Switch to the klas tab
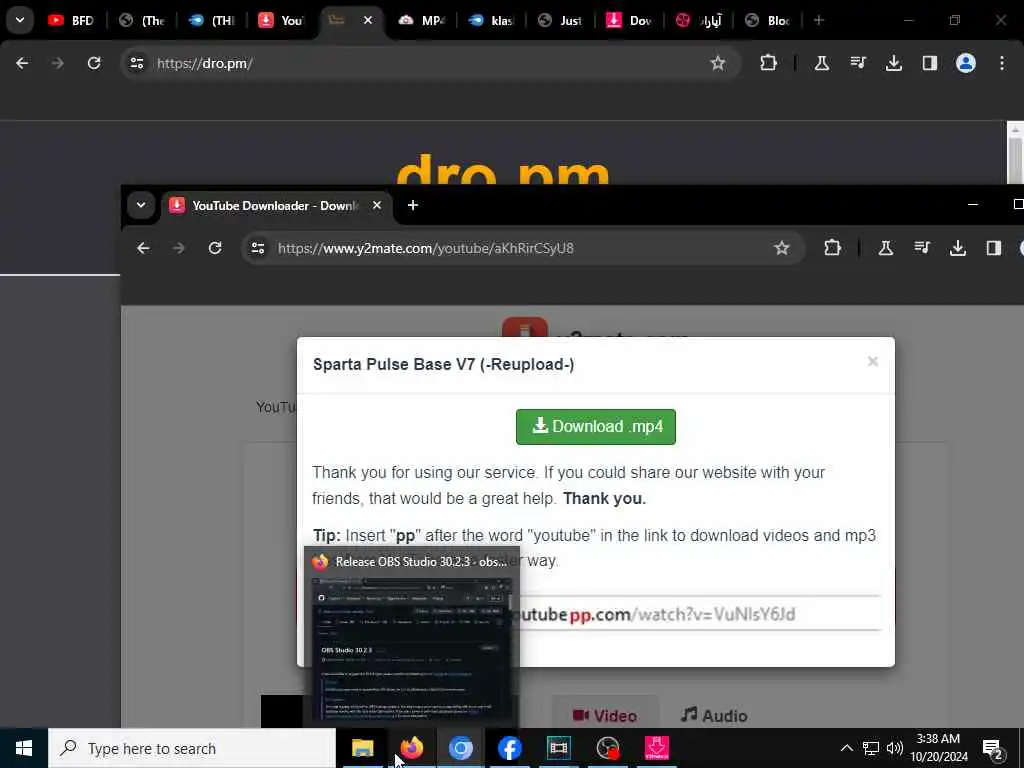The width and height of the screenshot is (1024, 768). (491, 20)
